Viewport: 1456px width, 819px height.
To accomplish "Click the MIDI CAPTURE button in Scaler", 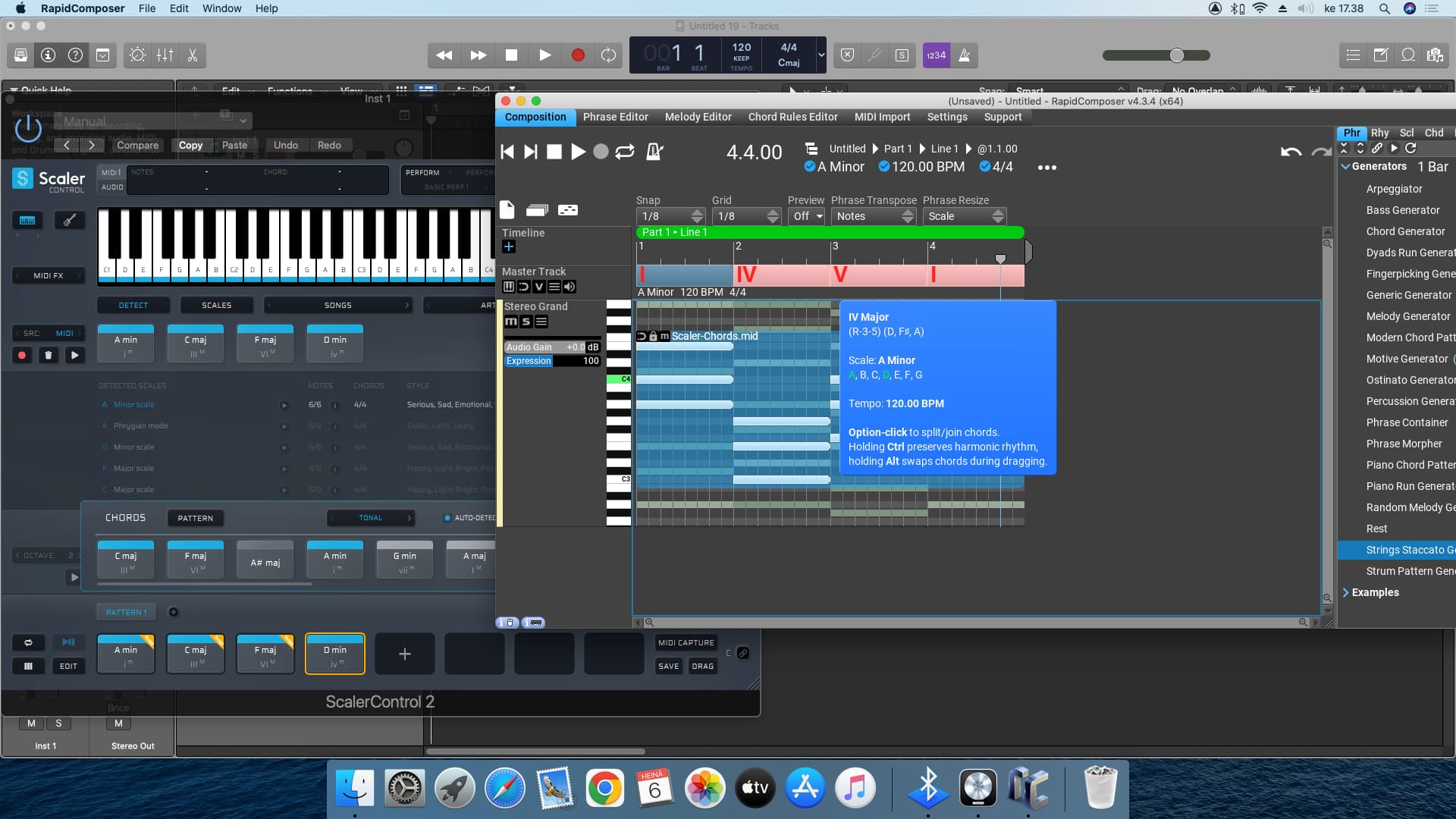I will pos(686,642).
